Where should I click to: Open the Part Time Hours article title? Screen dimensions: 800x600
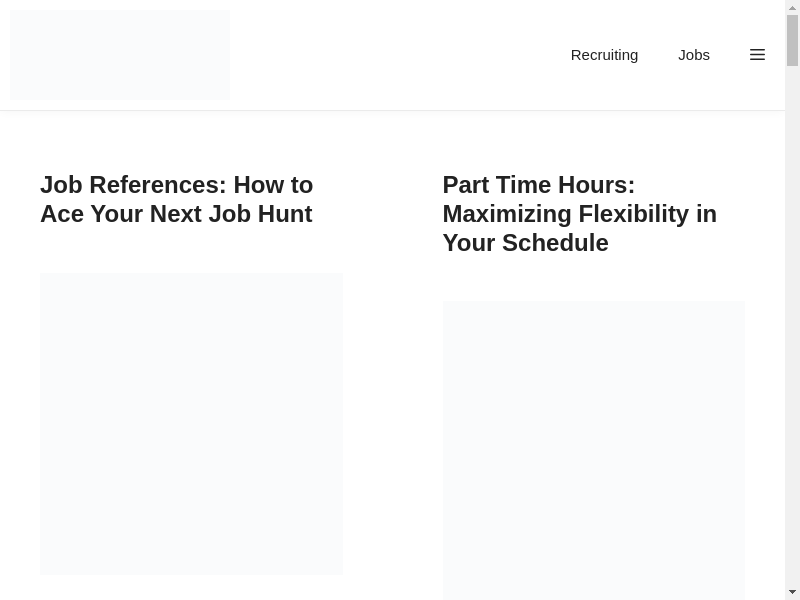(x=579, y=214)
